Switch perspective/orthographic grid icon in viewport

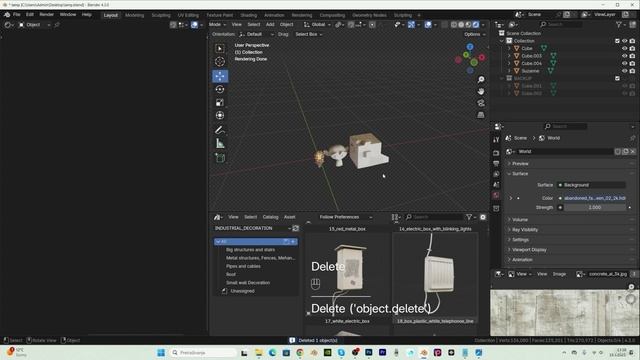pyautogui.click(x=481, y=115)
